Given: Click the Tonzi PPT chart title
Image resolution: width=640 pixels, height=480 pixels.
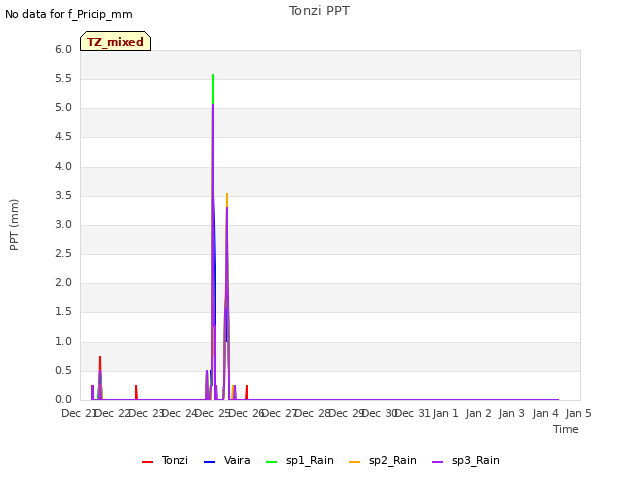Looking at the screenshot, I should tap(319, 11).
